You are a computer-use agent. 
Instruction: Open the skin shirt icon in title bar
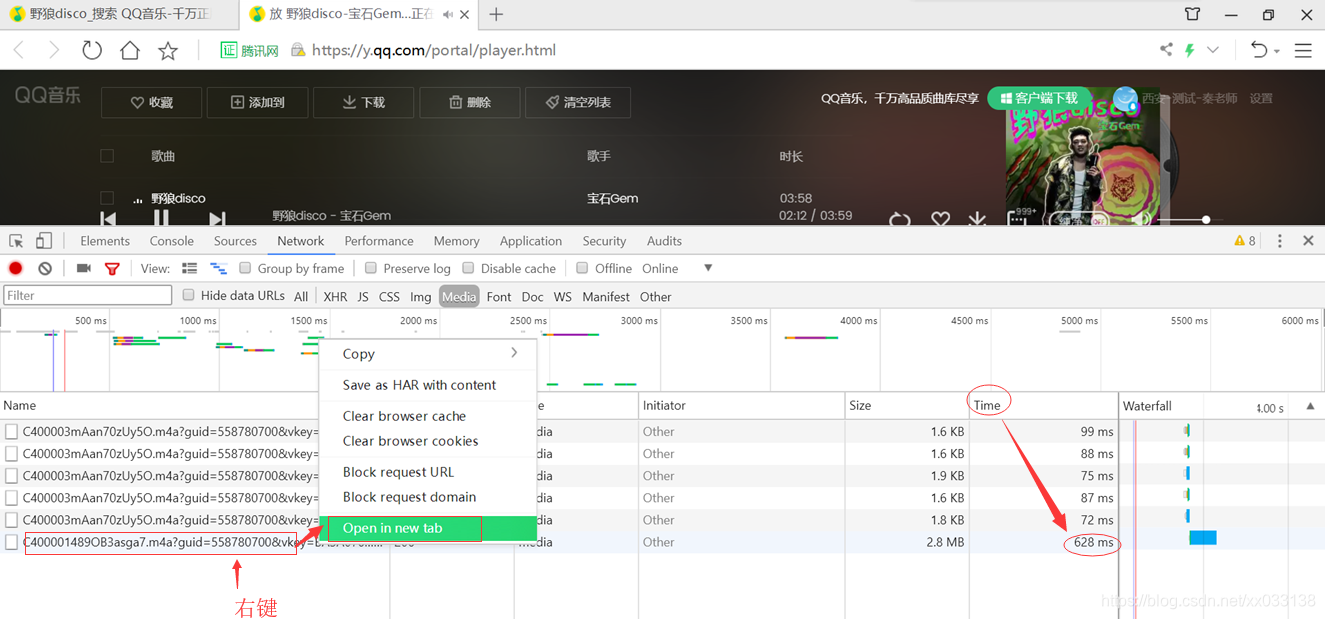point(1192,14)
